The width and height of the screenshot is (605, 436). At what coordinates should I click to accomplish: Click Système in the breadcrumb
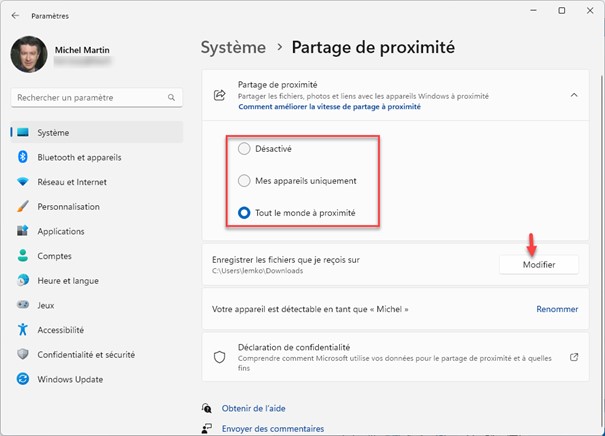(x=234, y=47)
